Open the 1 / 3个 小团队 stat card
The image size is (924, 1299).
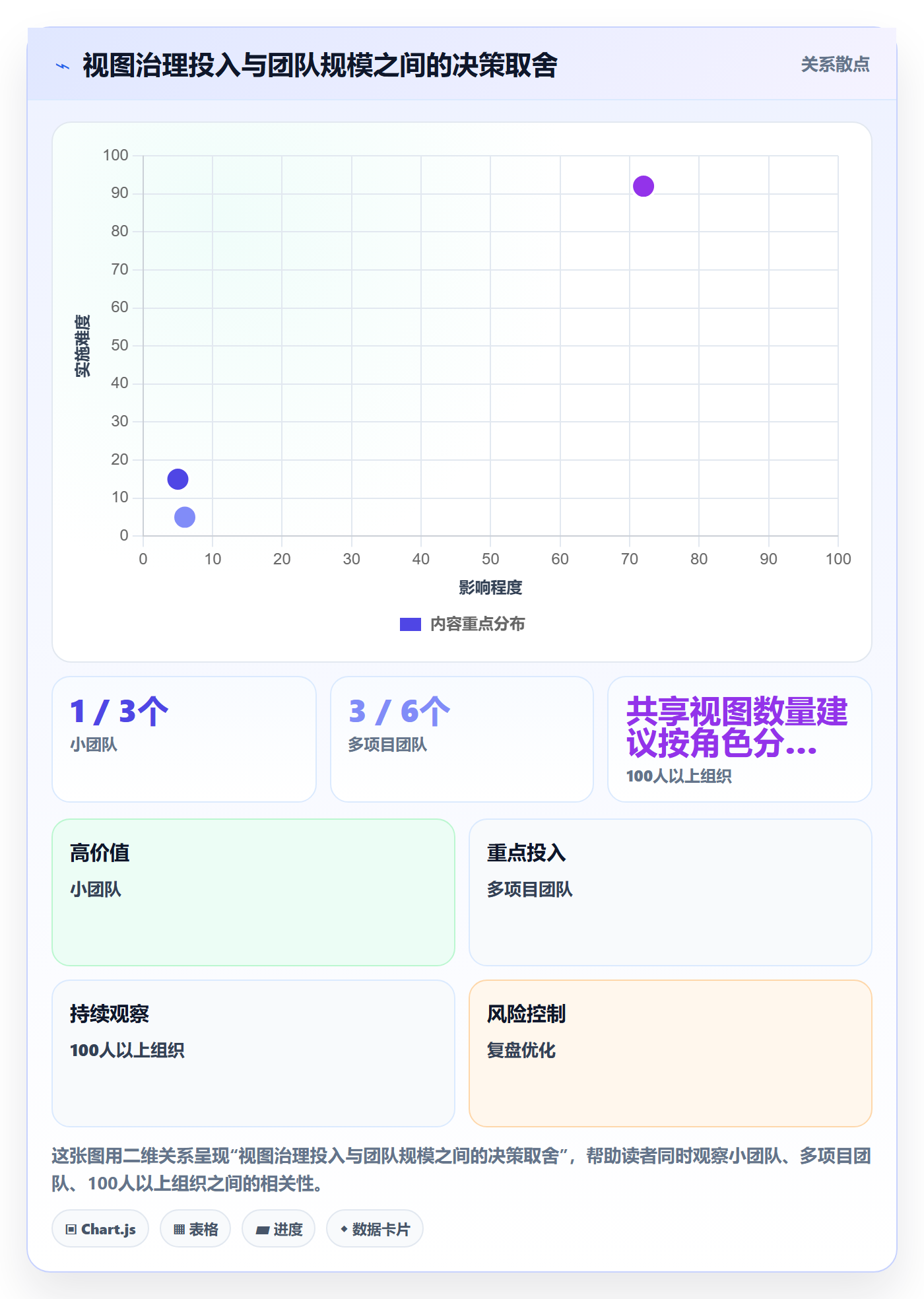coord(184,739)
